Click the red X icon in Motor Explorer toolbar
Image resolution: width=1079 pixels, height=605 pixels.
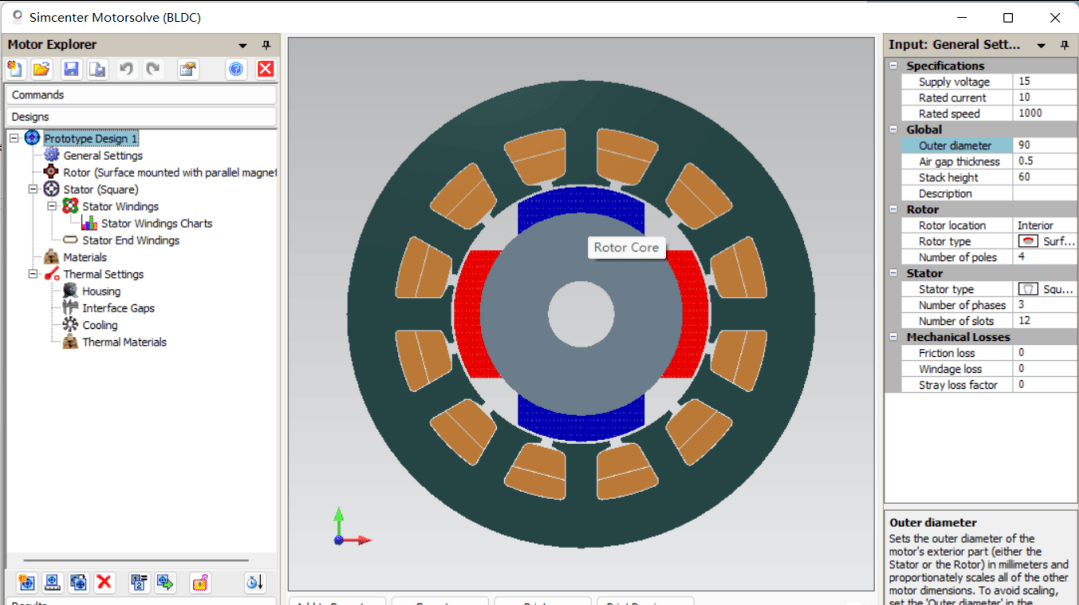[x=266, y=69]
